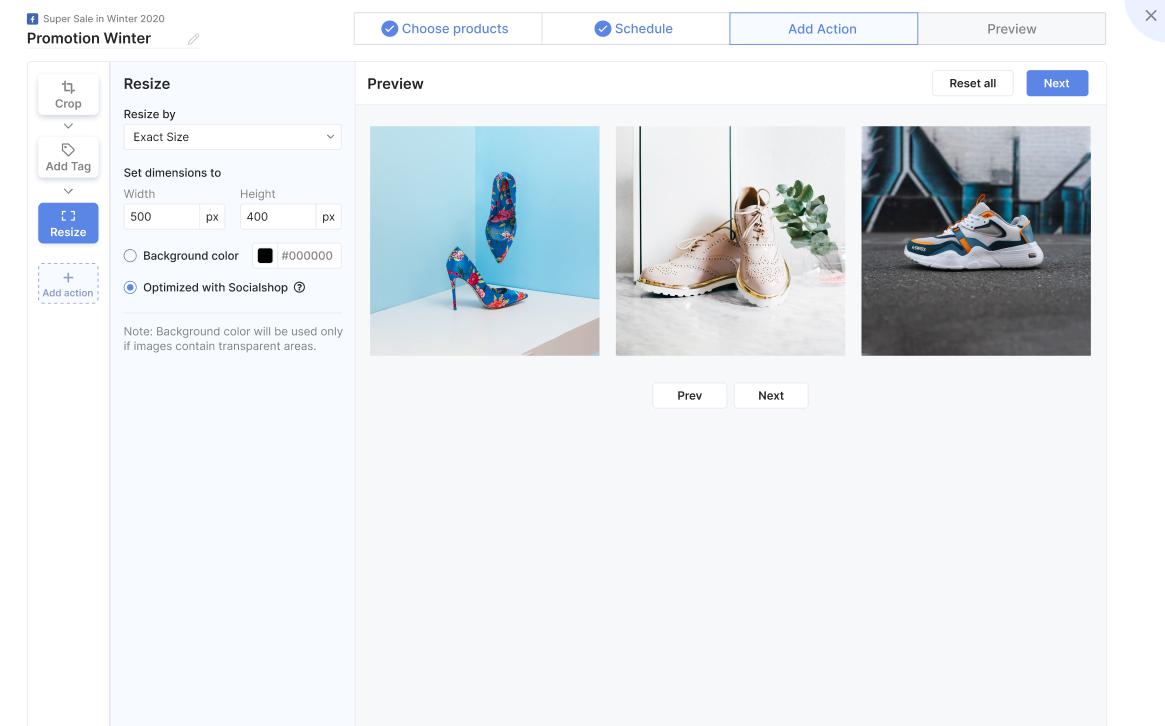The width and height of the screenshot is (1165, 726).
Task: Click Prev under the image previews
Action: point(689,395)
